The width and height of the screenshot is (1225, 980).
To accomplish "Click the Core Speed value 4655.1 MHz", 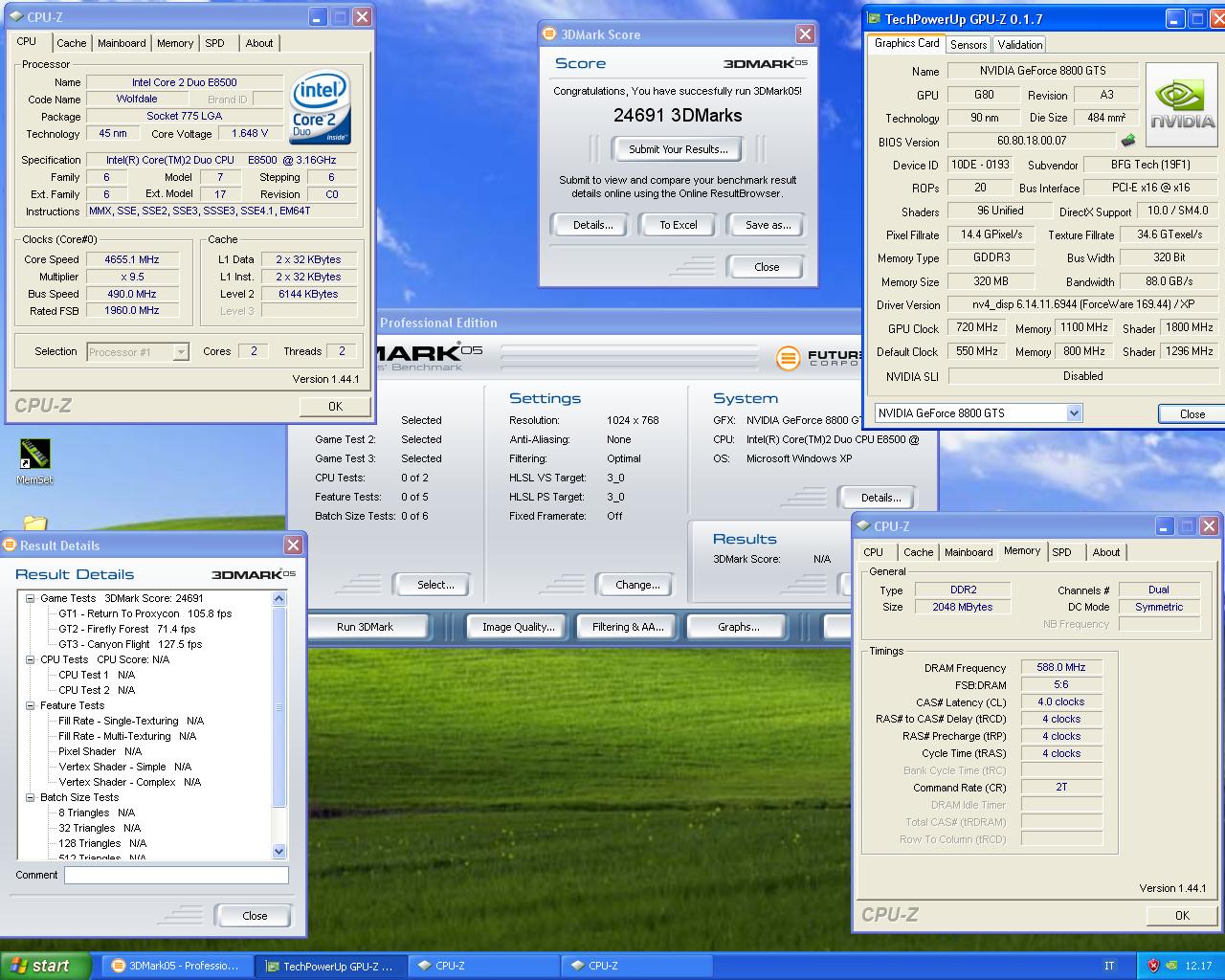I will point(133,259).
